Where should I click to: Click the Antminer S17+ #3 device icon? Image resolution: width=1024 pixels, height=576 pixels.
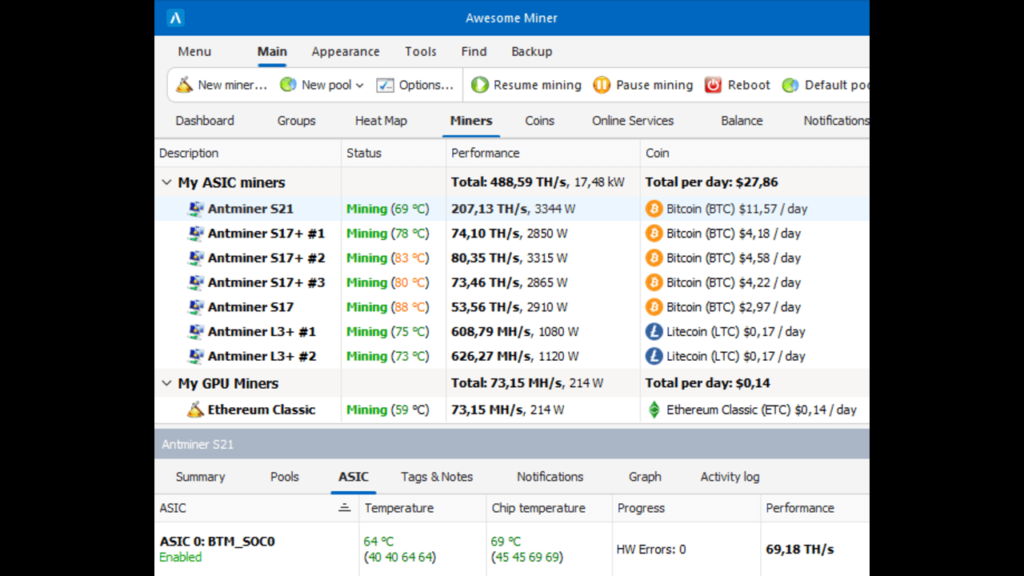click(195, 282)
